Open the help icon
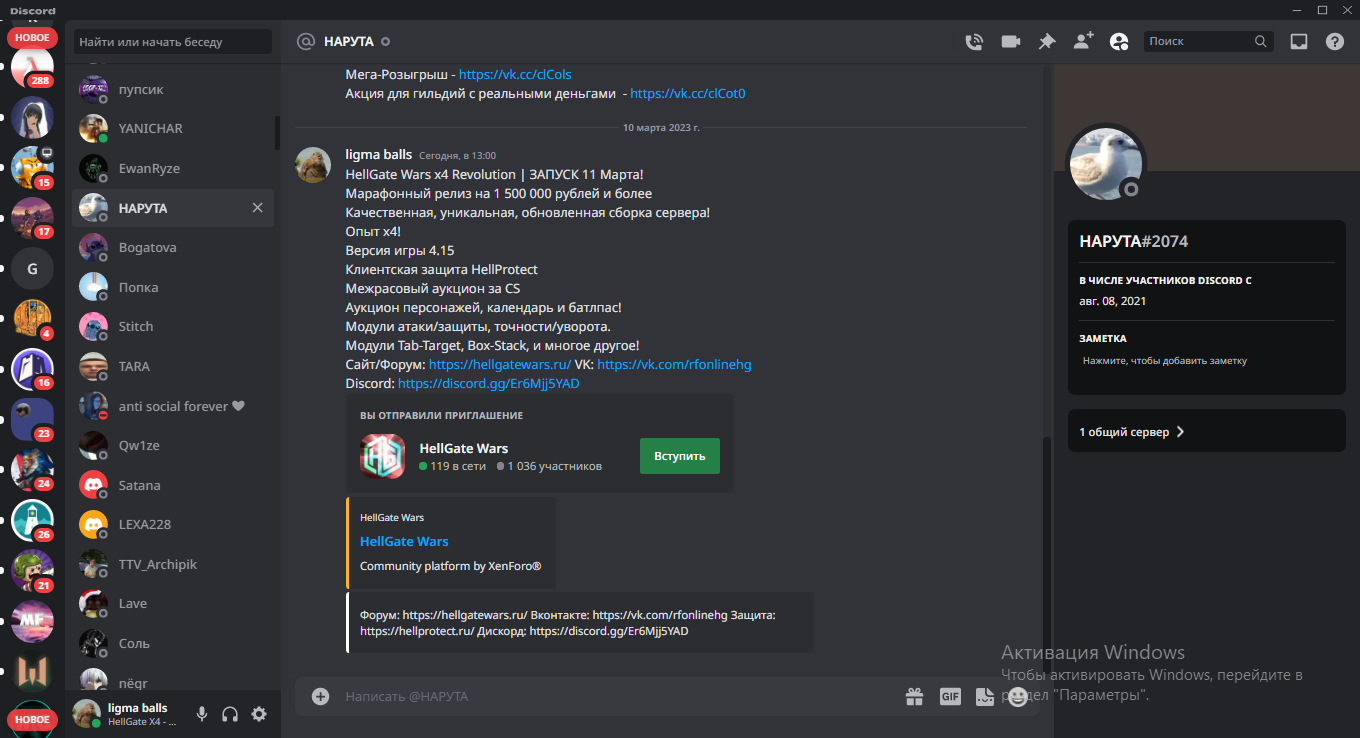The height and width of the screenshot is (738, 1360). pyautogui.click(x=1335, y=41)
